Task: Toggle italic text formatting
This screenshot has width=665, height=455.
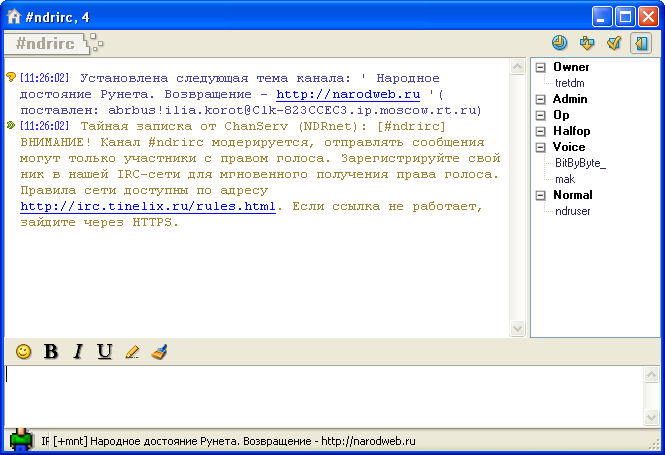Action: [x=78, y=352]
